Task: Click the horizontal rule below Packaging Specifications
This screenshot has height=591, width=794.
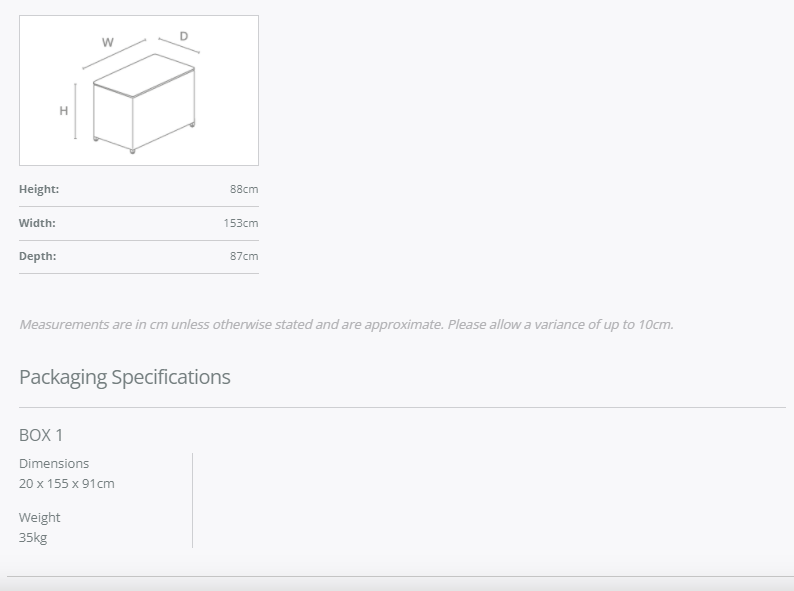Action: tap(403, 407)
